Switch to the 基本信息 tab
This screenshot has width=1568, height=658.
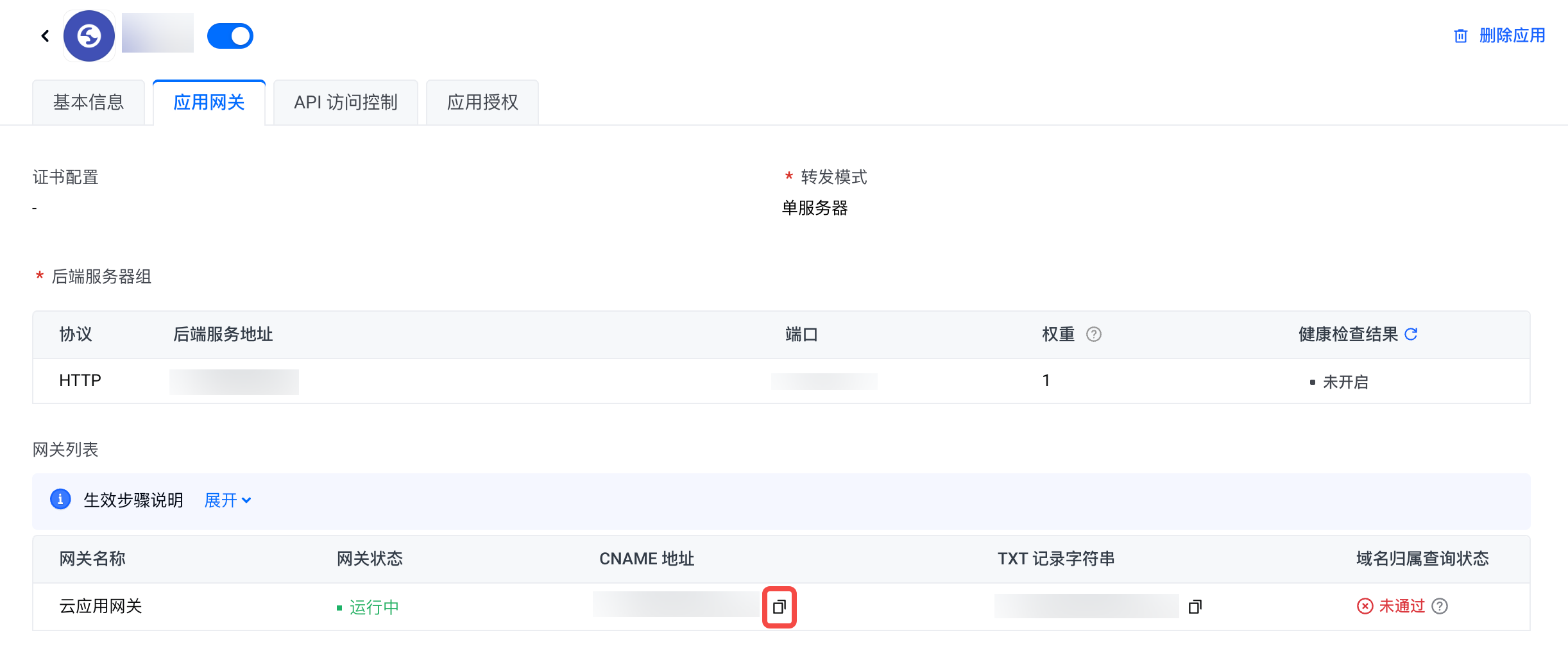[x=89, y=103]
